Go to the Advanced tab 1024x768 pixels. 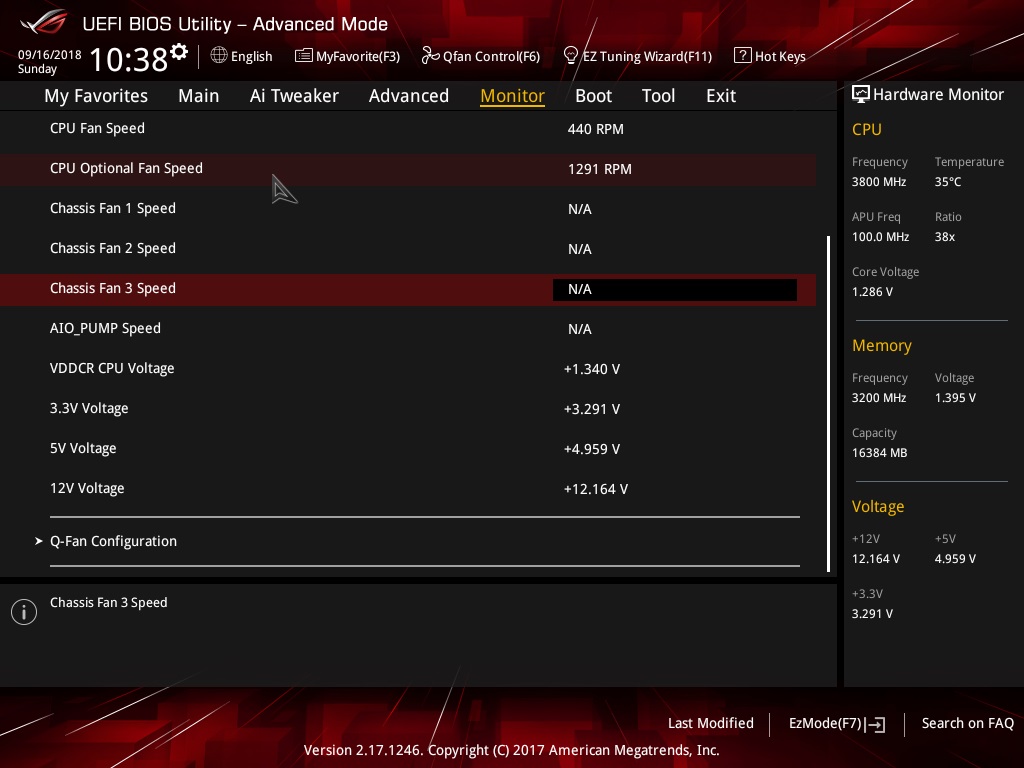click(x=409, y=96)
